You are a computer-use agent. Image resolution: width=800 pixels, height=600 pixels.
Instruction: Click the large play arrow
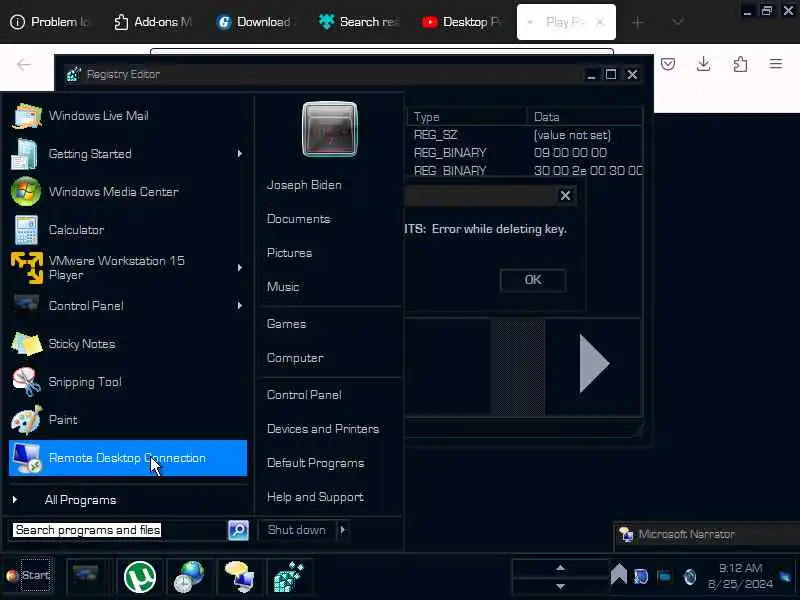point(594,364)
